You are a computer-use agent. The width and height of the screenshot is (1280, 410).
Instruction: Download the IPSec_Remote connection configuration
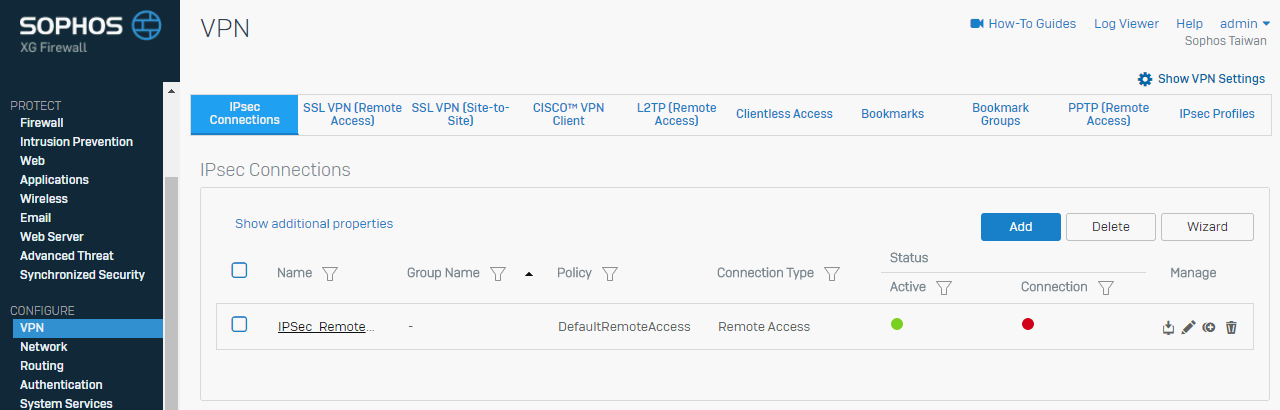(1168, 327)
